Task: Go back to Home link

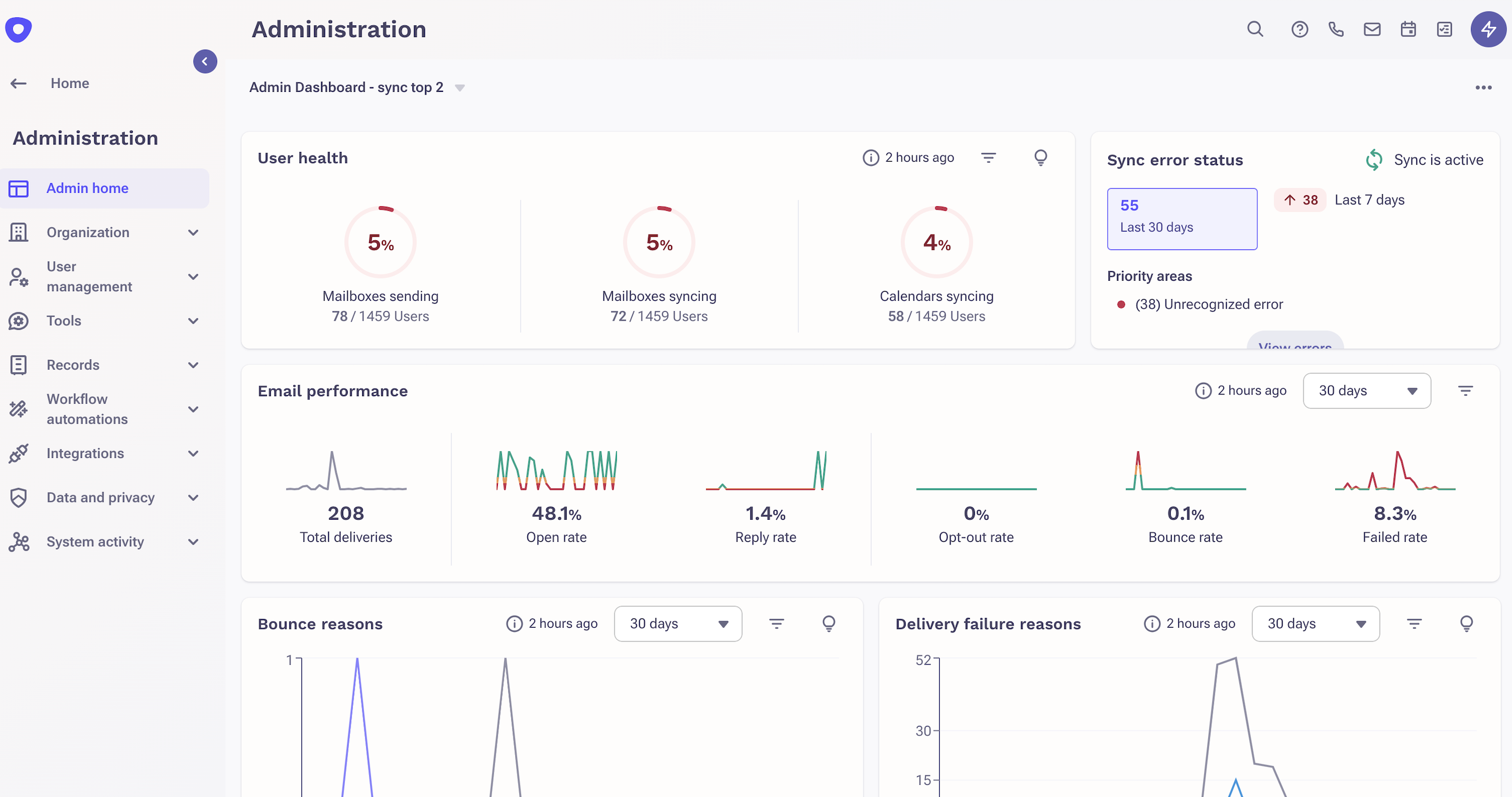Action: point(69,83)
